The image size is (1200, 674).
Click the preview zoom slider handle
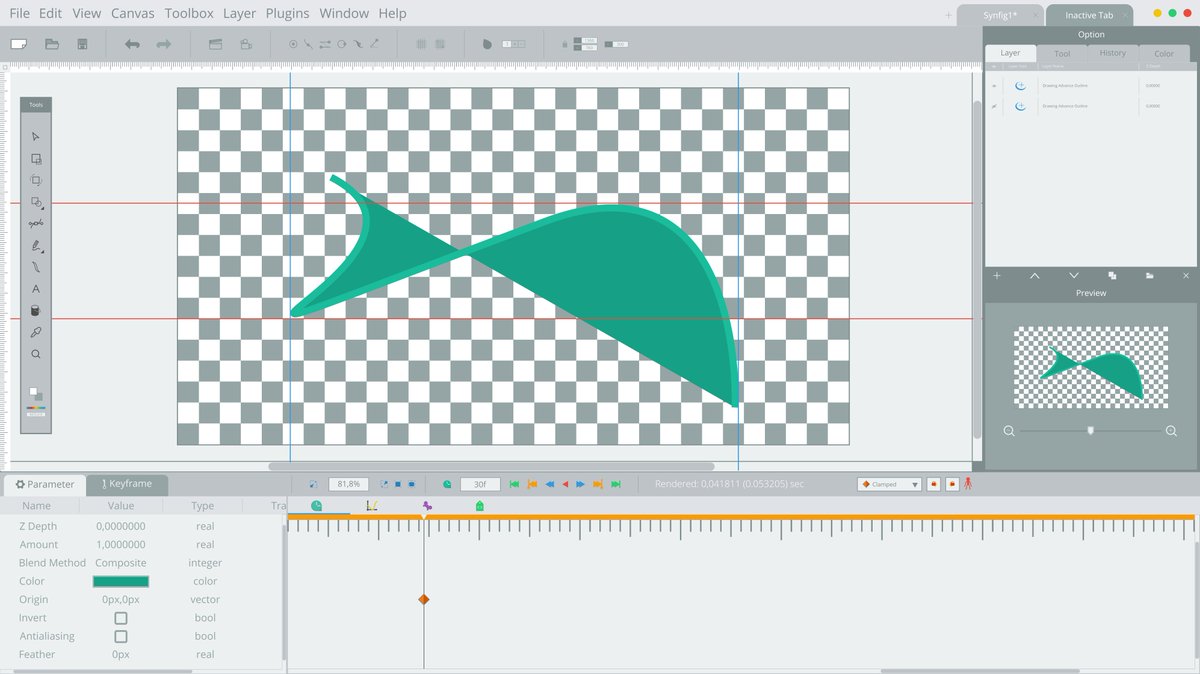pos(1091,430)
